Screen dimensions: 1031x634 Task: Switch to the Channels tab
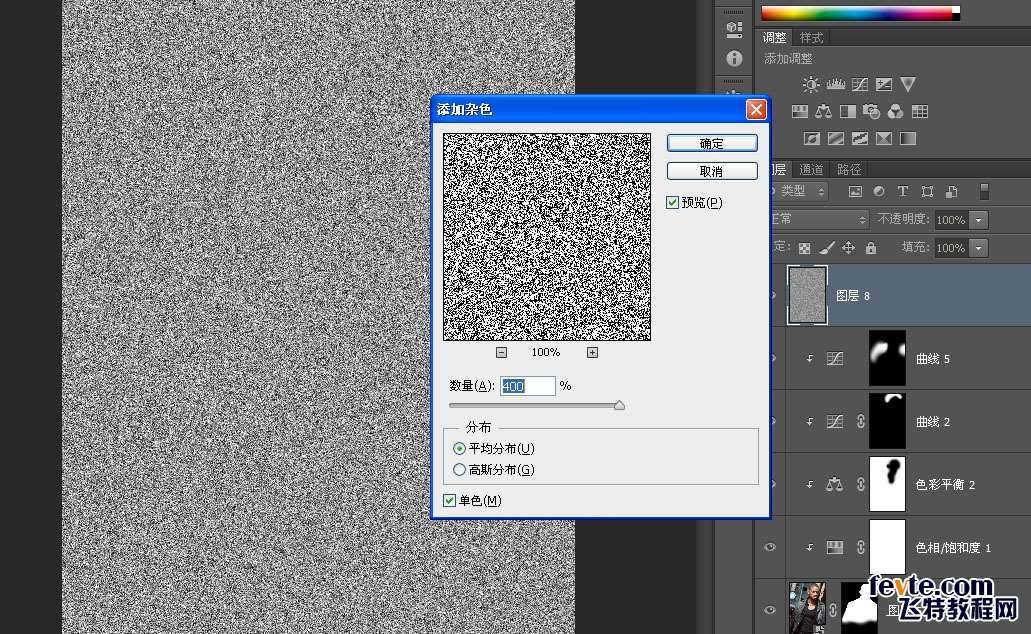coord(811,169)
